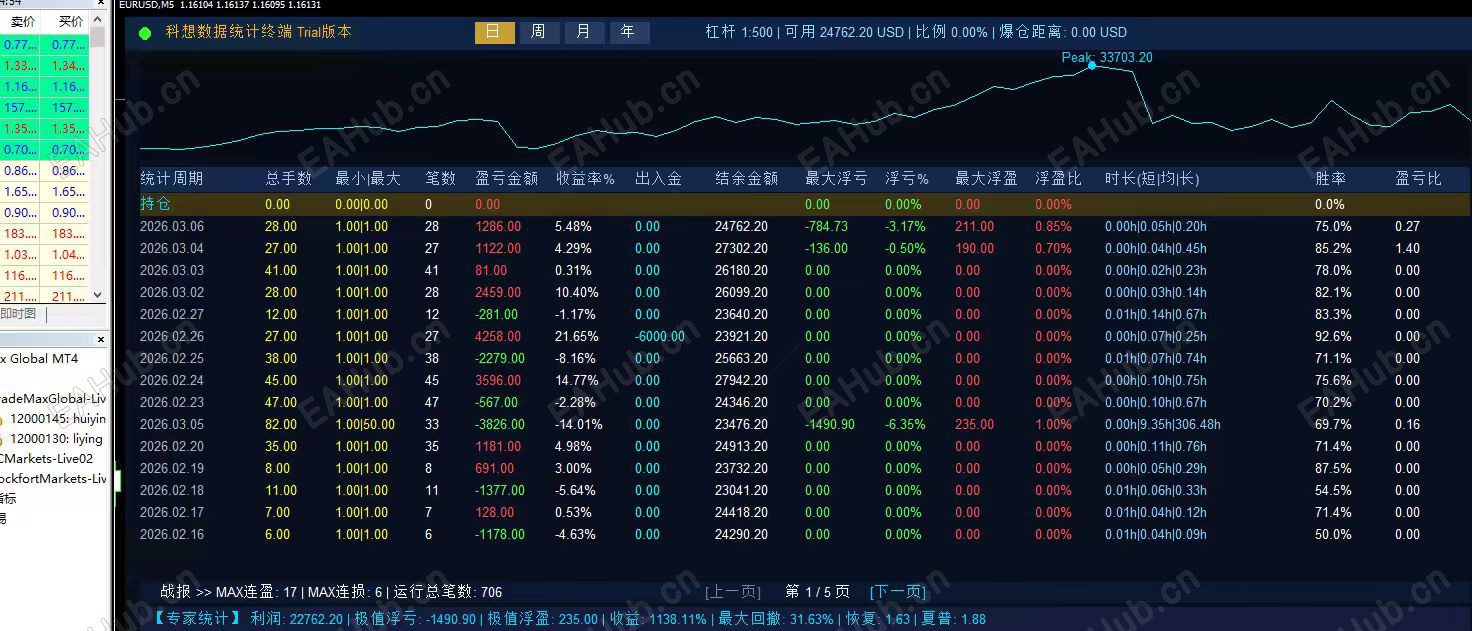The image size is (1472, 631).
Task: Click the 买价 column header in market watch
Action: (x=70, y=21)
